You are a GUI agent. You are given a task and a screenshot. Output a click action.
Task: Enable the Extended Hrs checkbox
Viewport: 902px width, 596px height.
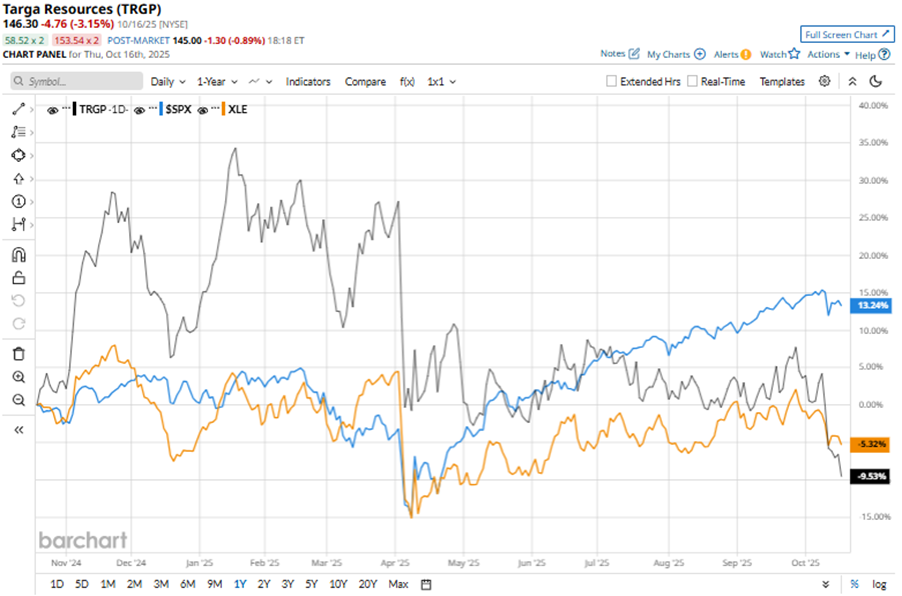pyautogui.click(x=611, y=81)
